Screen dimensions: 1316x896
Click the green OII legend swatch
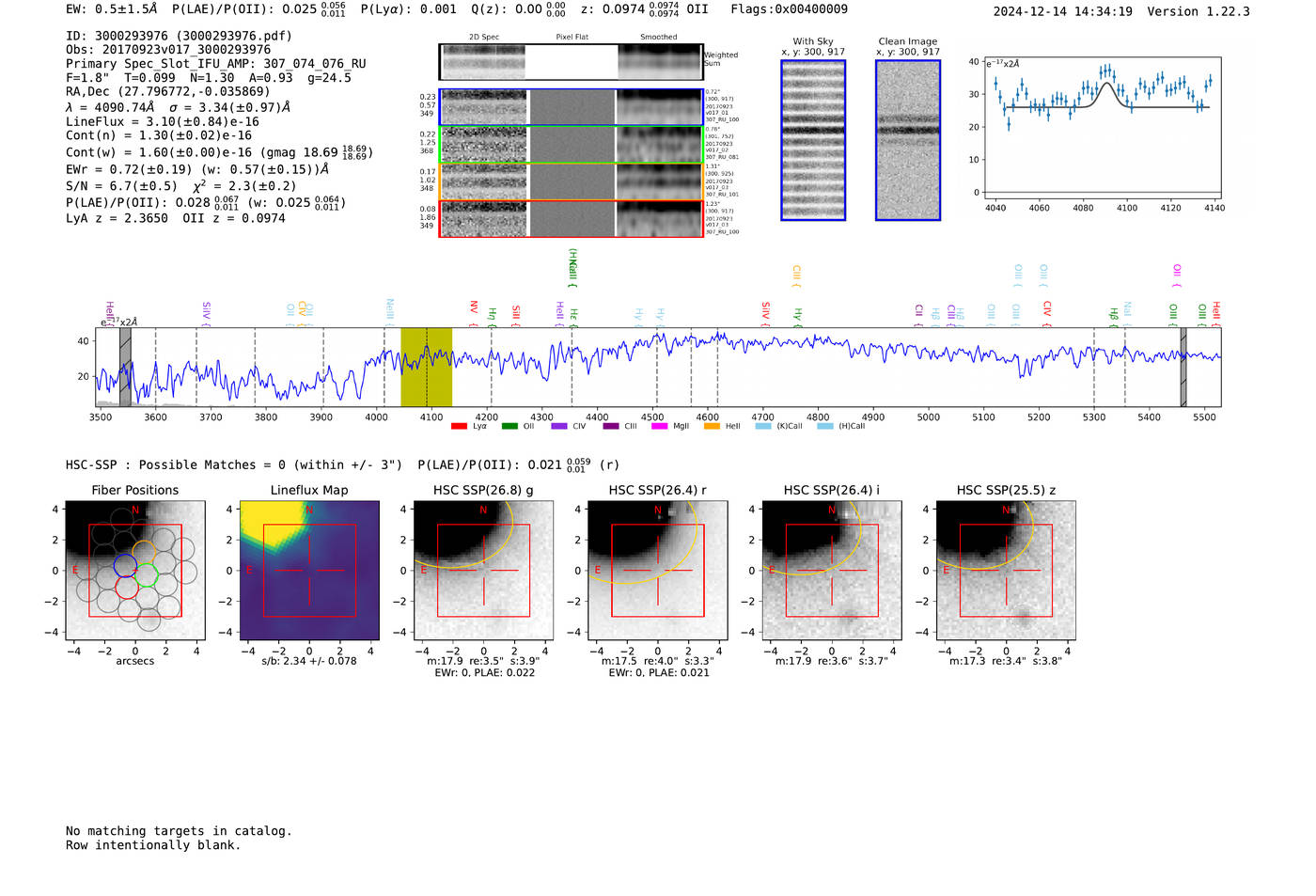[509, 427]
